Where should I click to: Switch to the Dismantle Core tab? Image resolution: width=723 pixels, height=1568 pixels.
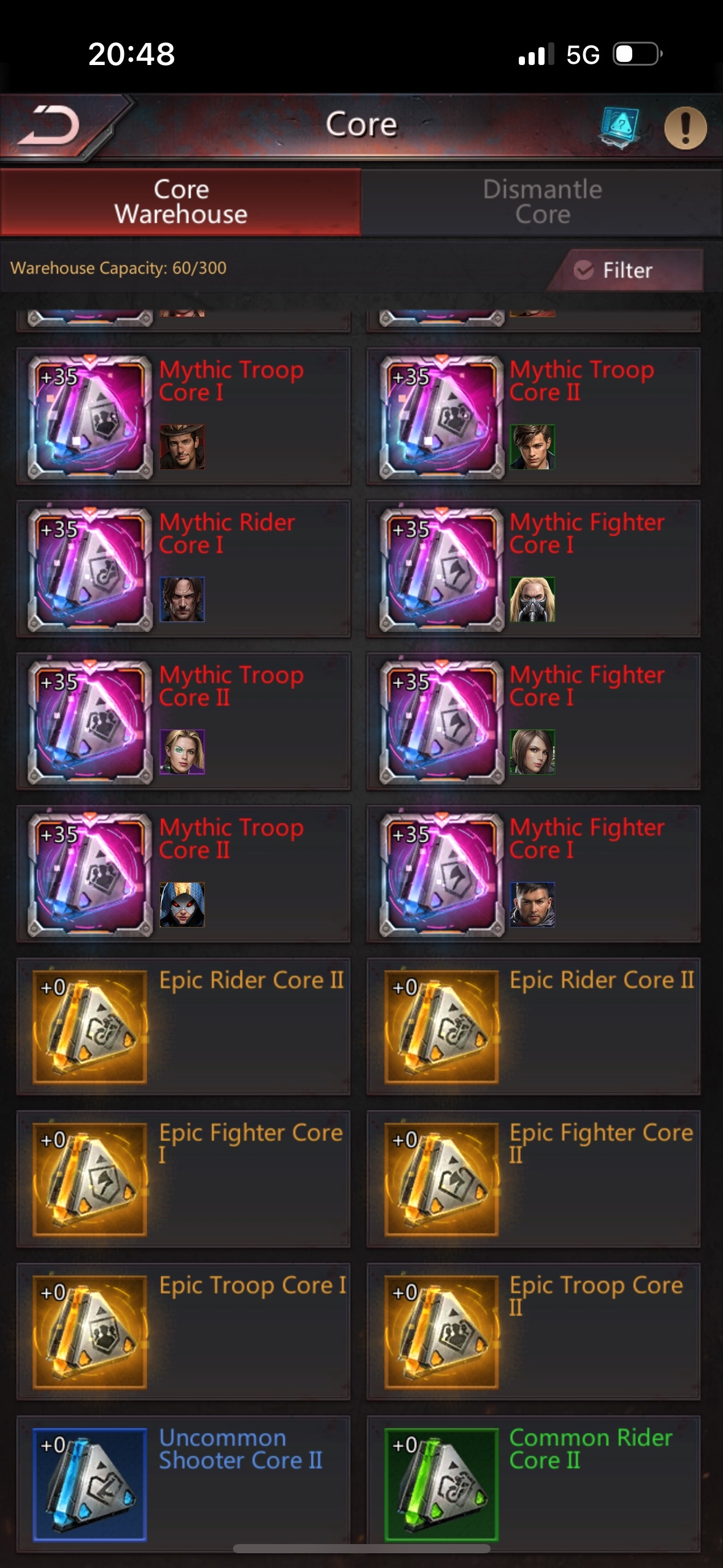[542, 202]
